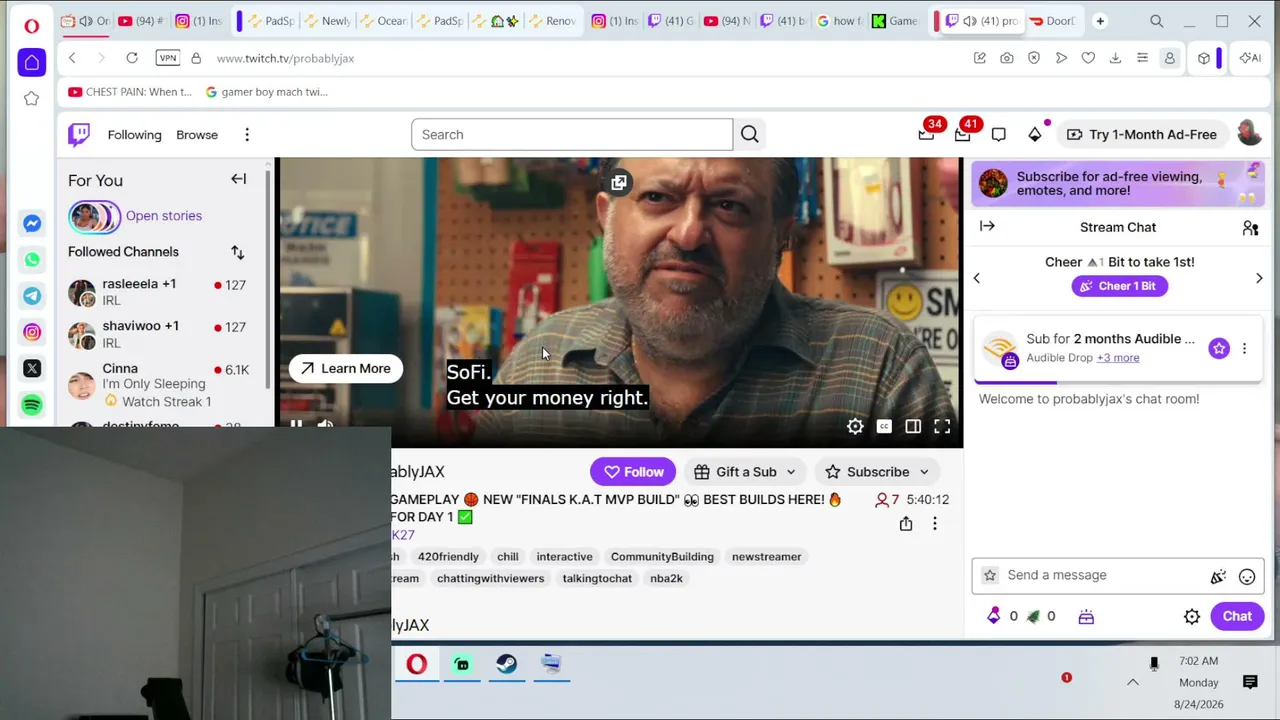Favorite the Audible Drop with the star button

(1219, 348)
